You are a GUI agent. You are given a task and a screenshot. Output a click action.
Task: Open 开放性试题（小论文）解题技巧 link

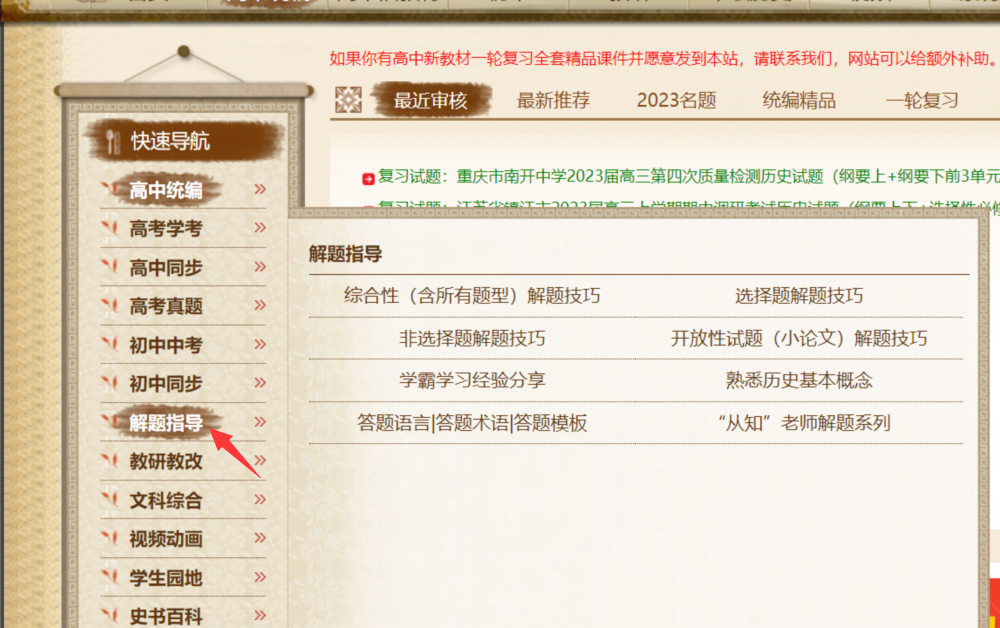pos(798,339)
